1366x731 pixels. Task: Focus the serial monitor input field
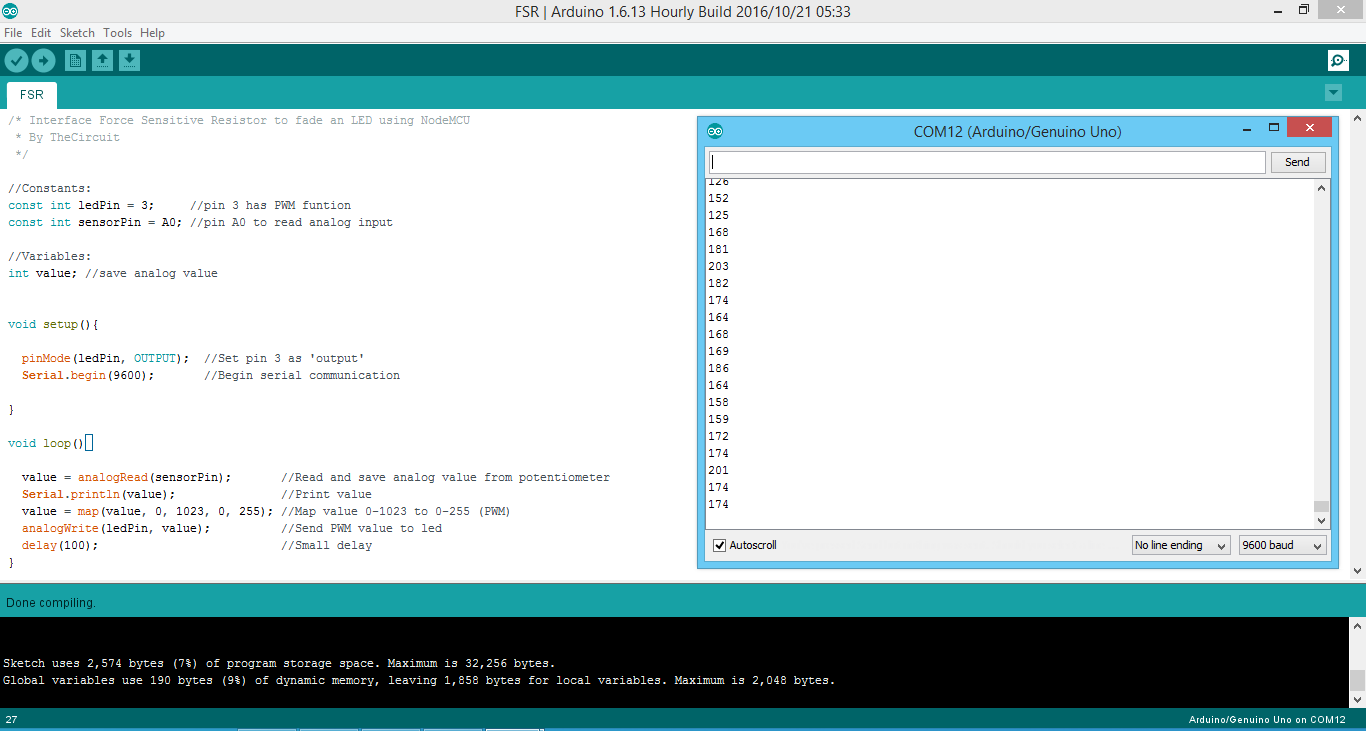click(987, 162)
